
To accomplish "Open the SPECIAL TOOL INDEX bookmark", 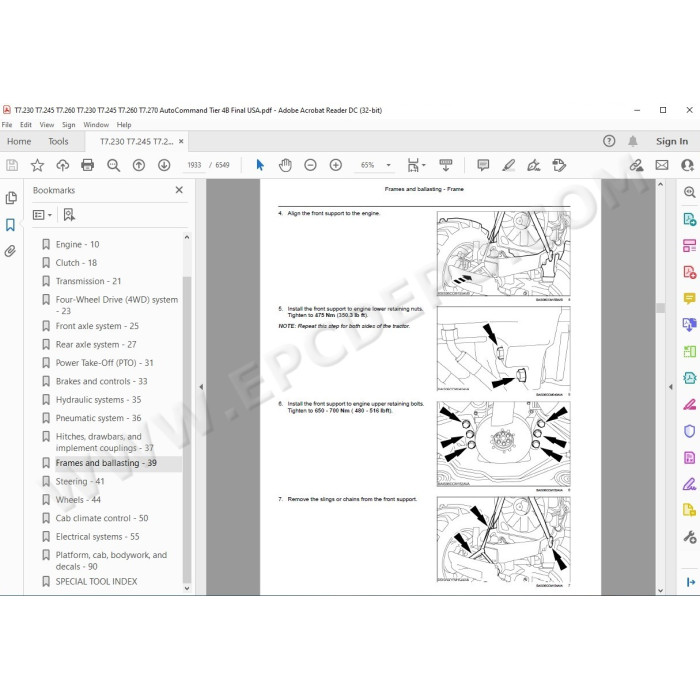I will 96,581.
